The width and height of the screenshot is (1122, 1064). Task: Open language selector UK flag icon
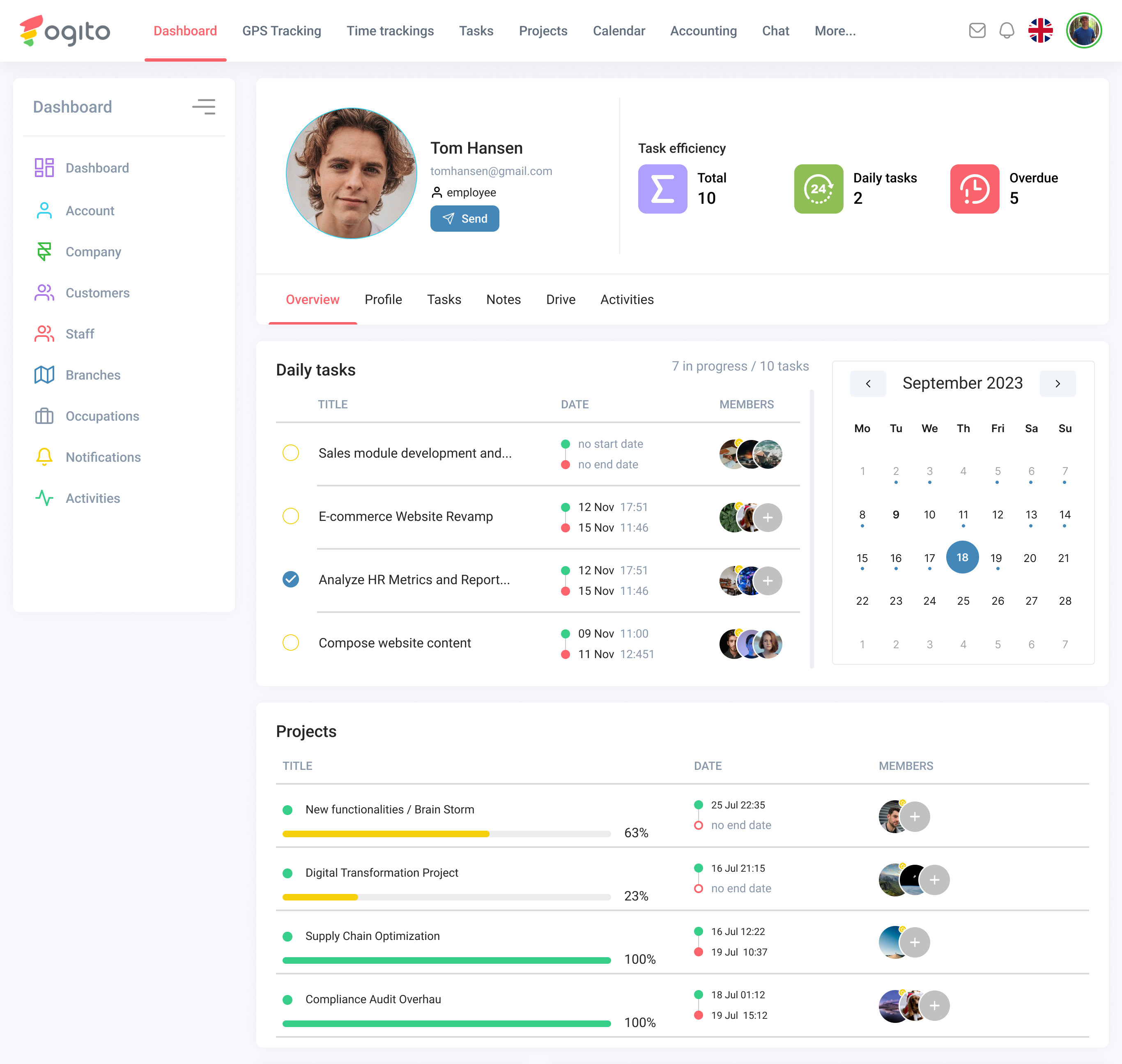point(1040,31)
